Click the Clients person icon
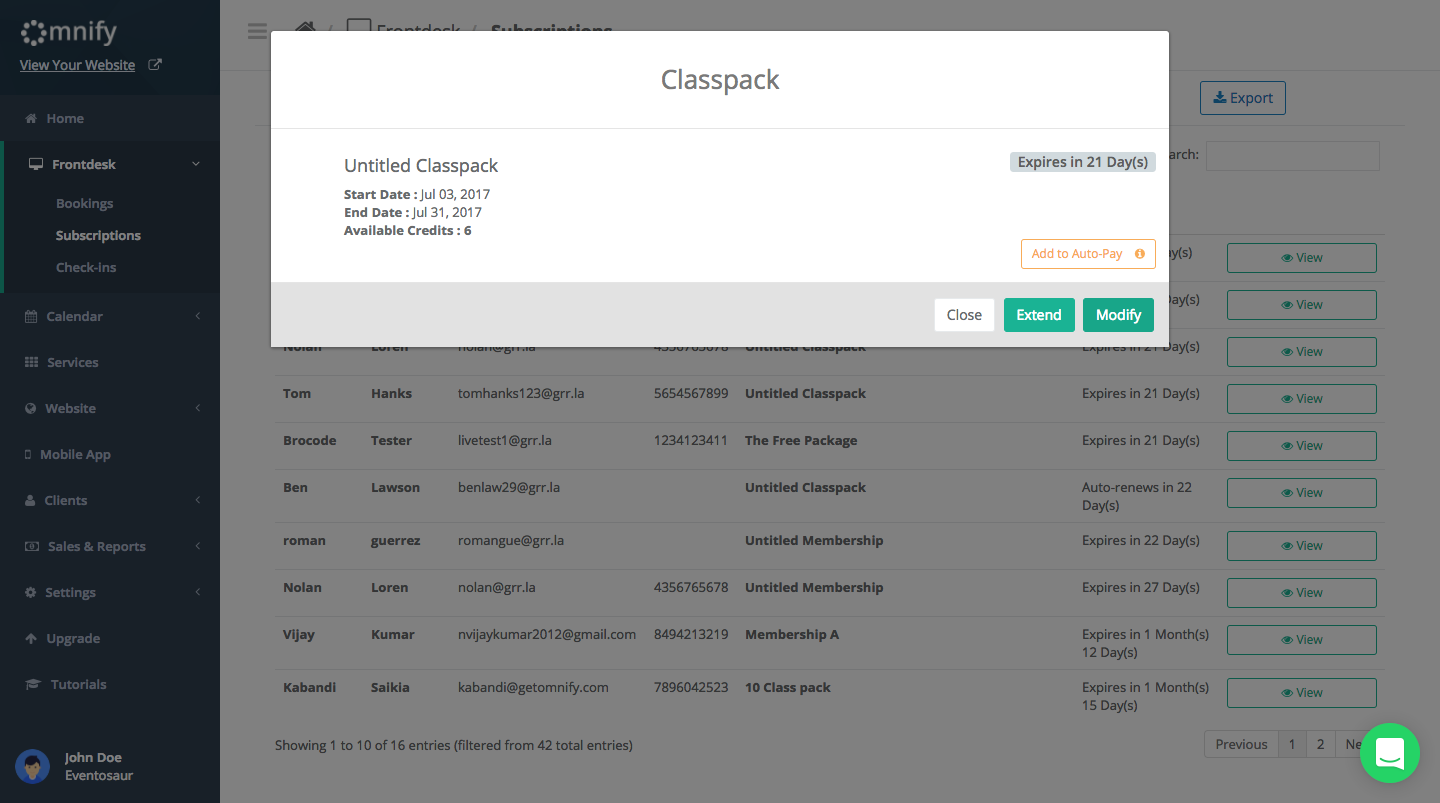The height and width of the screenshot is (803, 1440). [30, 500]
